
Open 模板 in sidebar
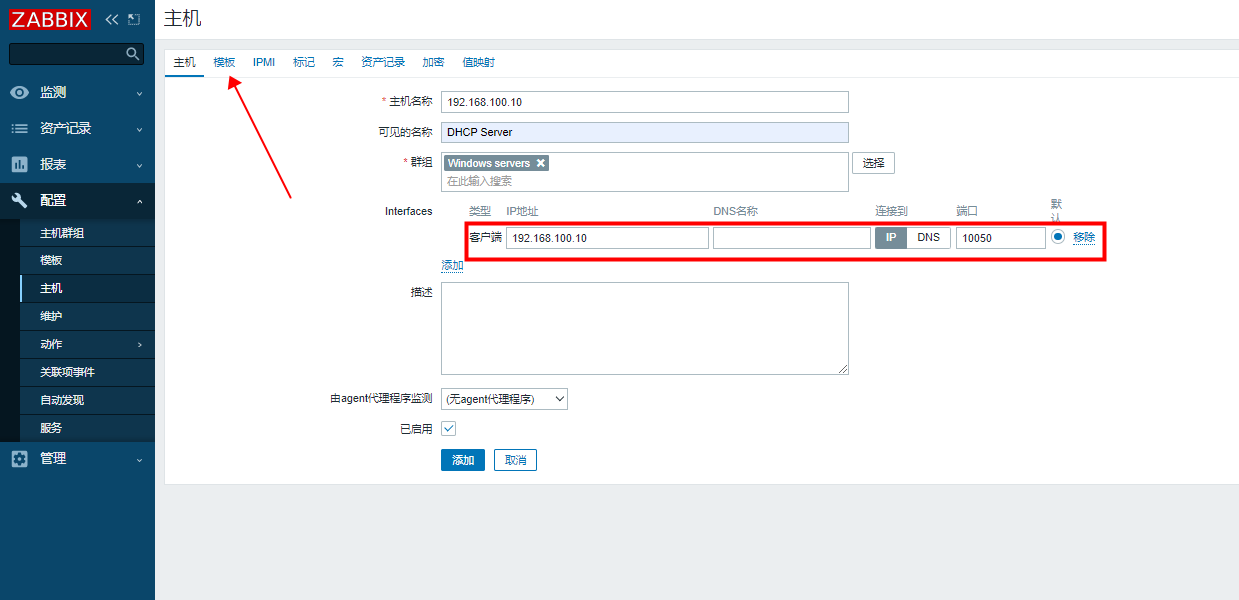(x=87, y=260)
